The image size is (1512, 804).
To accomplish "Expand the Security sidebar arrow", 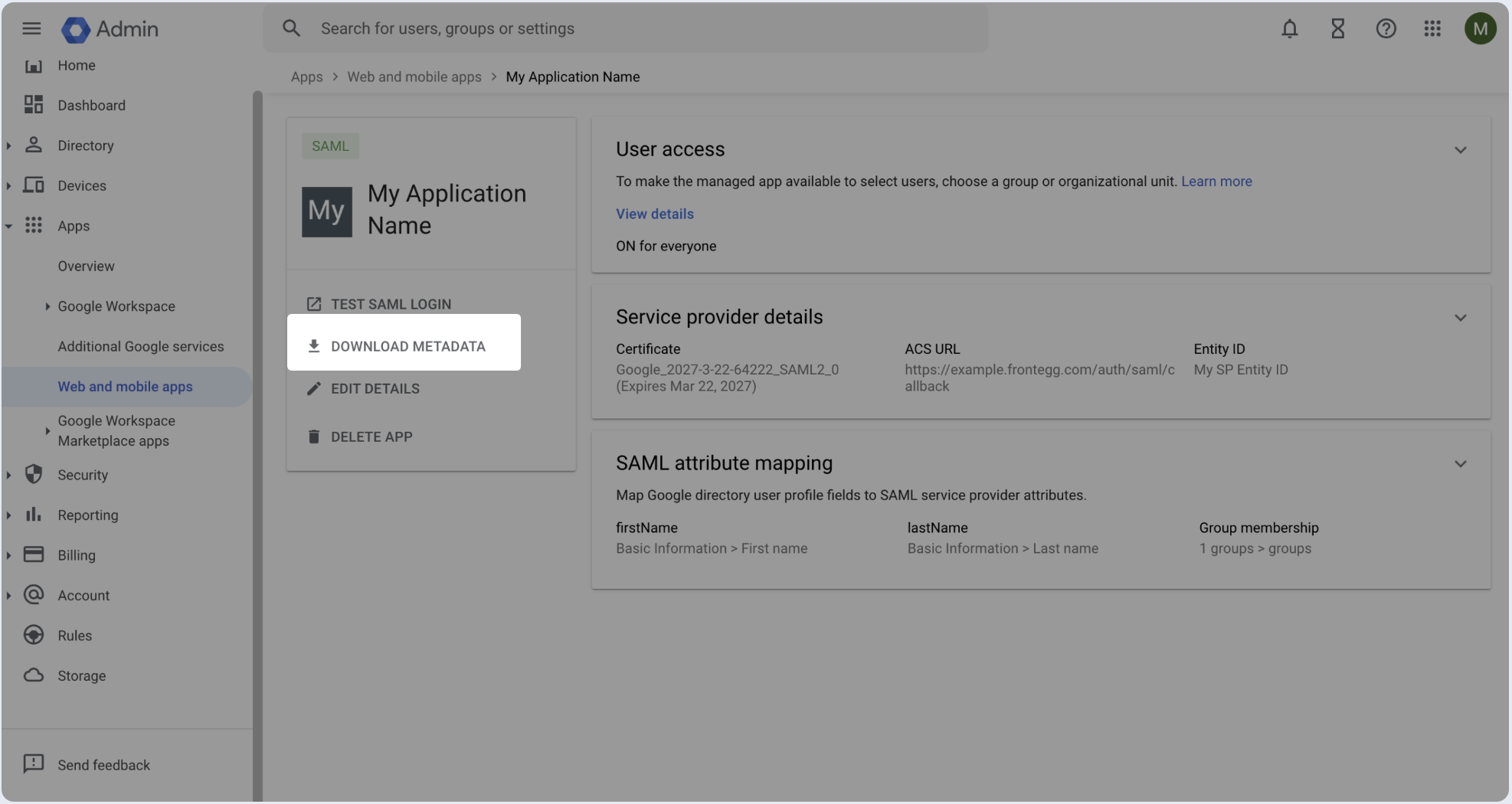I will coord(8,476).
